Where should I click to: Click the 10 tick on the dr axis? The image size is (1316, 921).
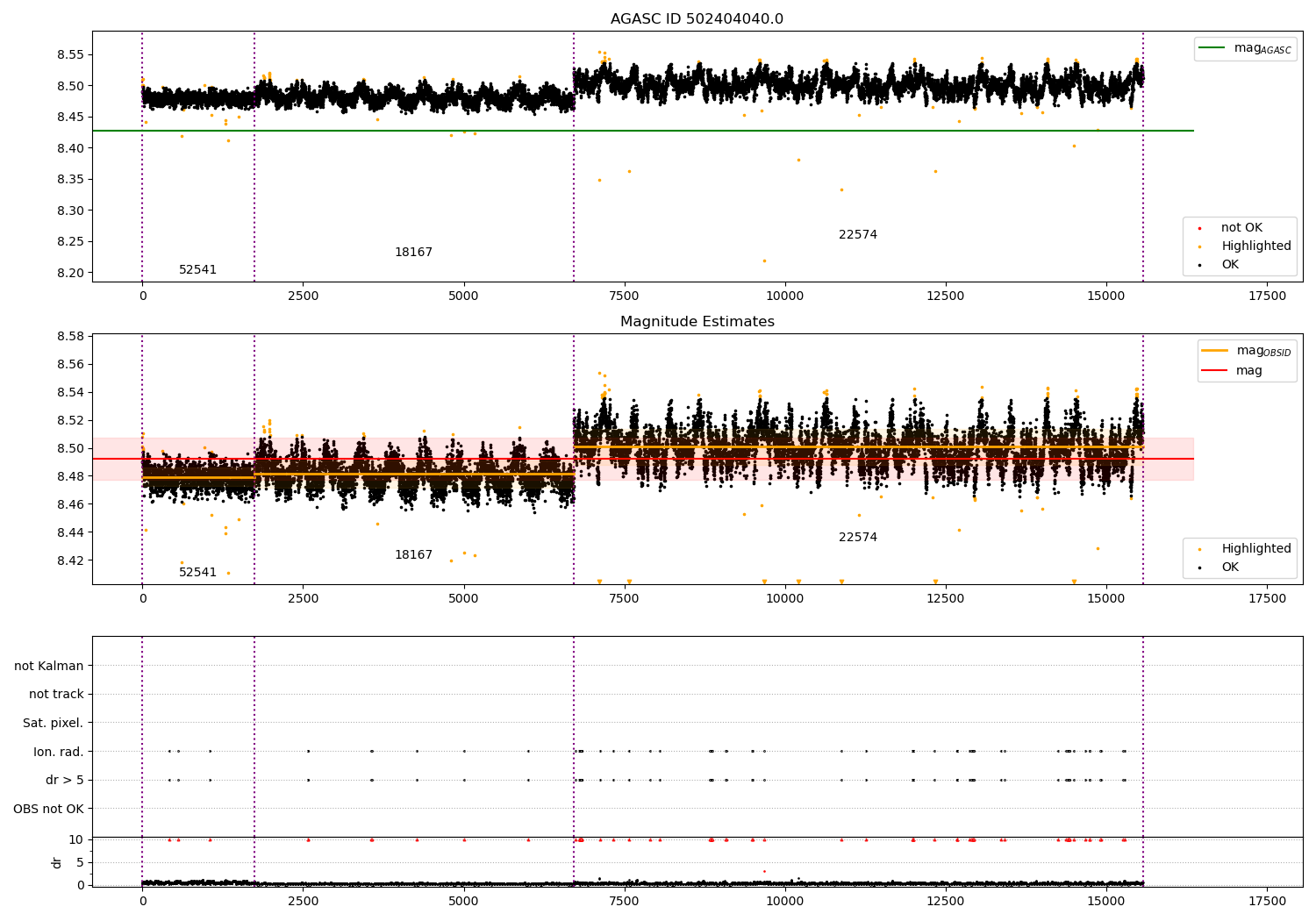click(x=76, y=839)
